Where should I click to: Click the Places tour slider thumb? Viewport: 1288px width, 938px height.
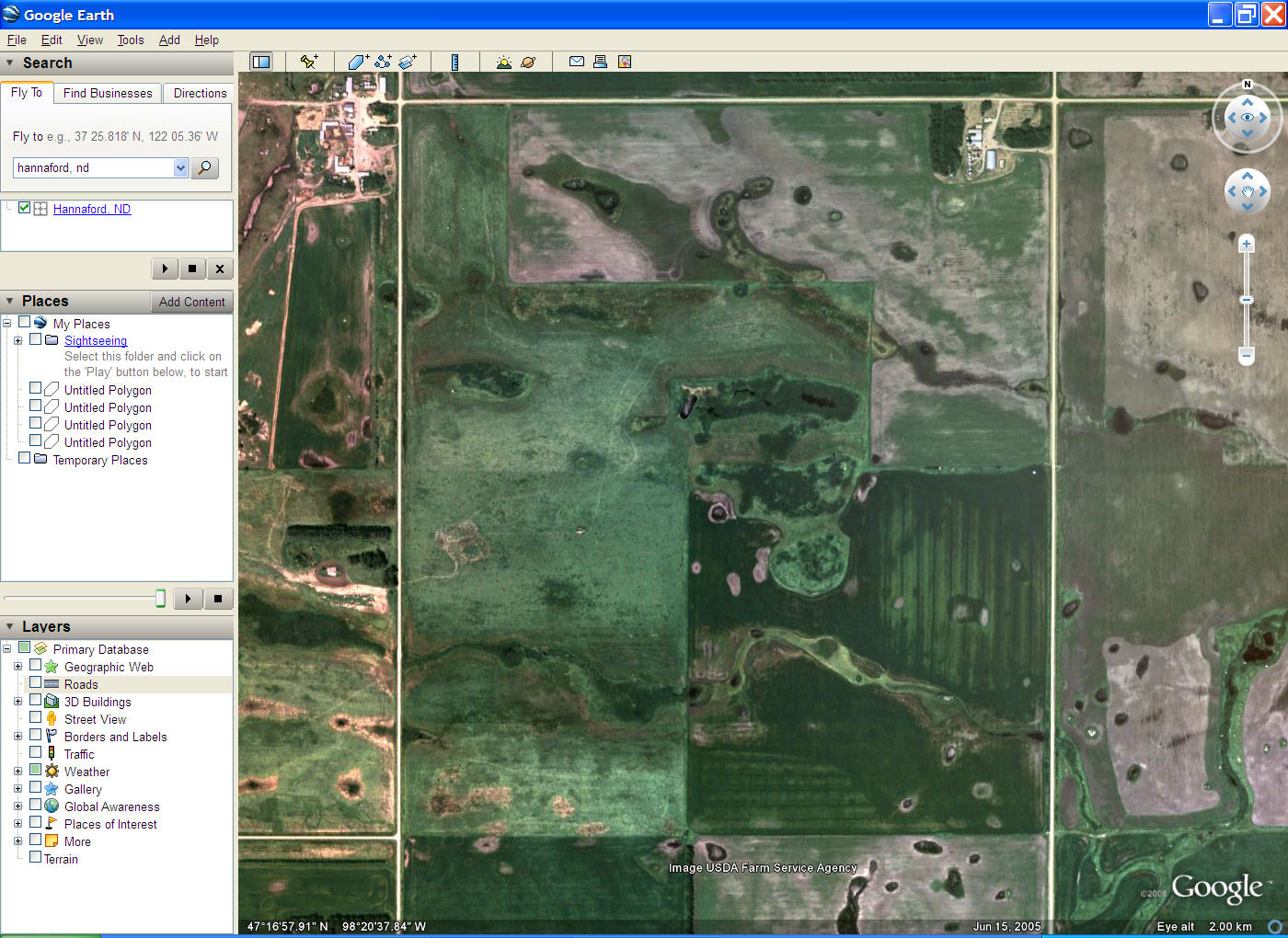[160, 599]
